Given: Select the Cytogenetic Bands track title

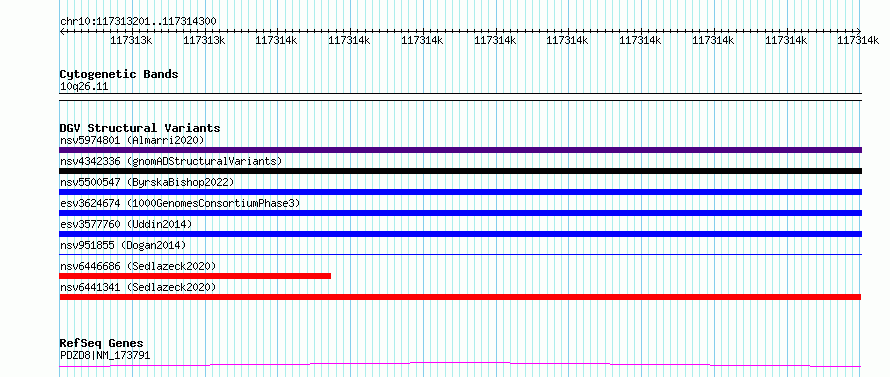Looking at the screenshot, I should (119, 74).
